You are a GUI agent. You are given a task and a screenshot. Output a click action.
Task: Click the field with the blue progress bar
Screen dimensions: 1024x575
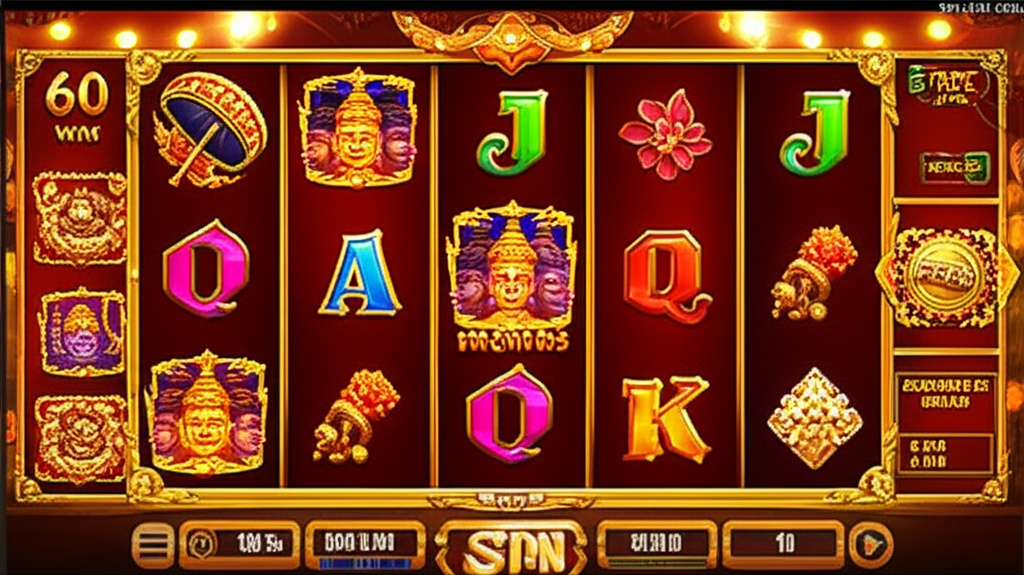tap(366, 545)
